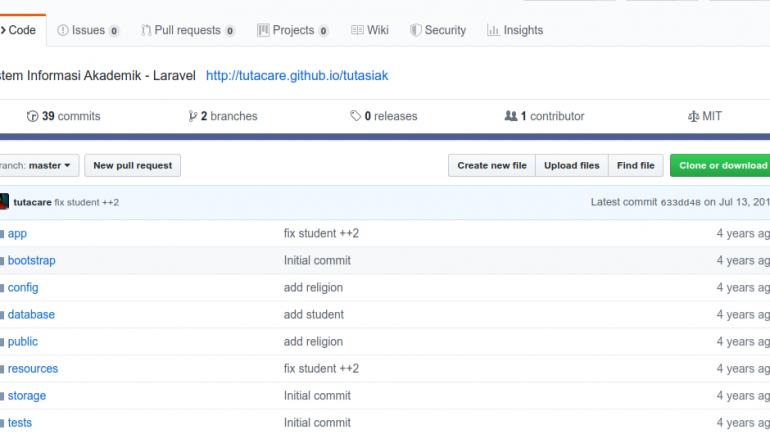View the Security tab
770x433 pixels.
tap(438, 30)
